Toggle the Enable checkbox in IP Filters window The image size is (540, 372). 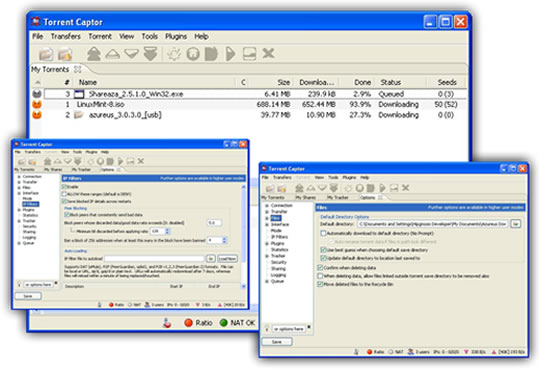pyautogui.click(x=64, y=187)
